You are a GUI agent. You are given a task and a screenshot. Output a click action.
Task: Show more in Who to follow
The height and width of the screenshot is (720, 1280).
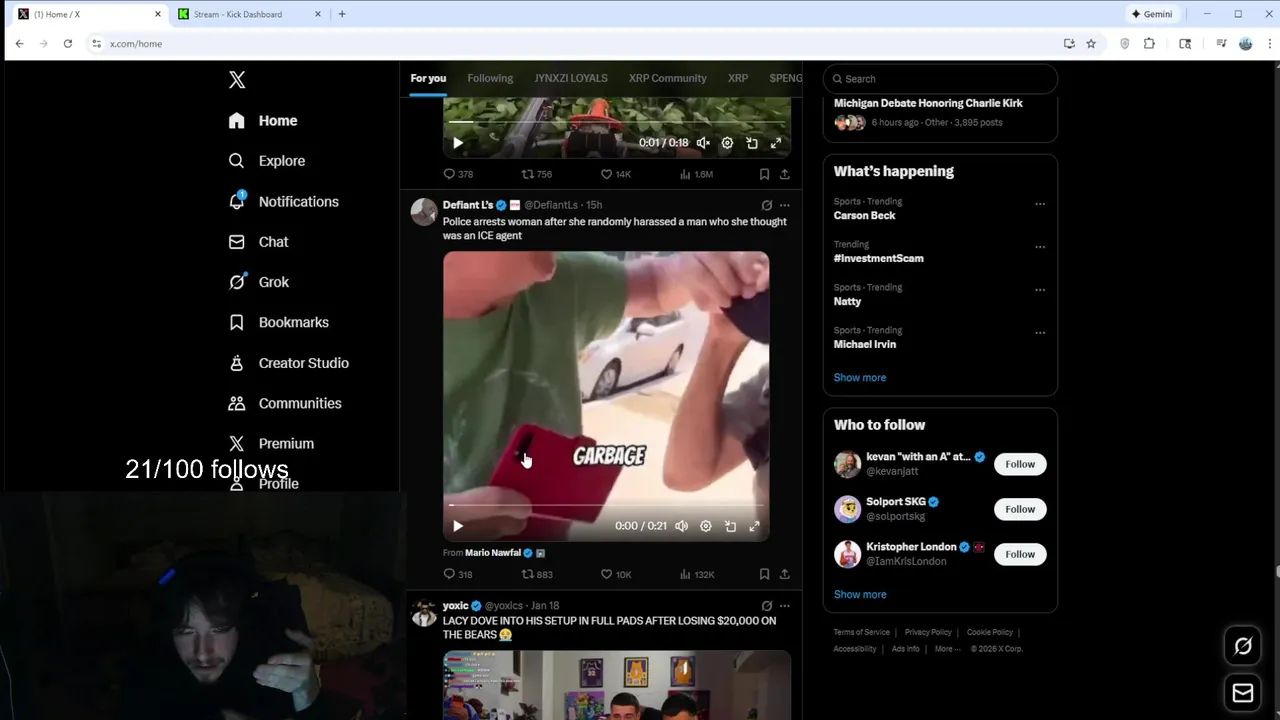point(860,595)
